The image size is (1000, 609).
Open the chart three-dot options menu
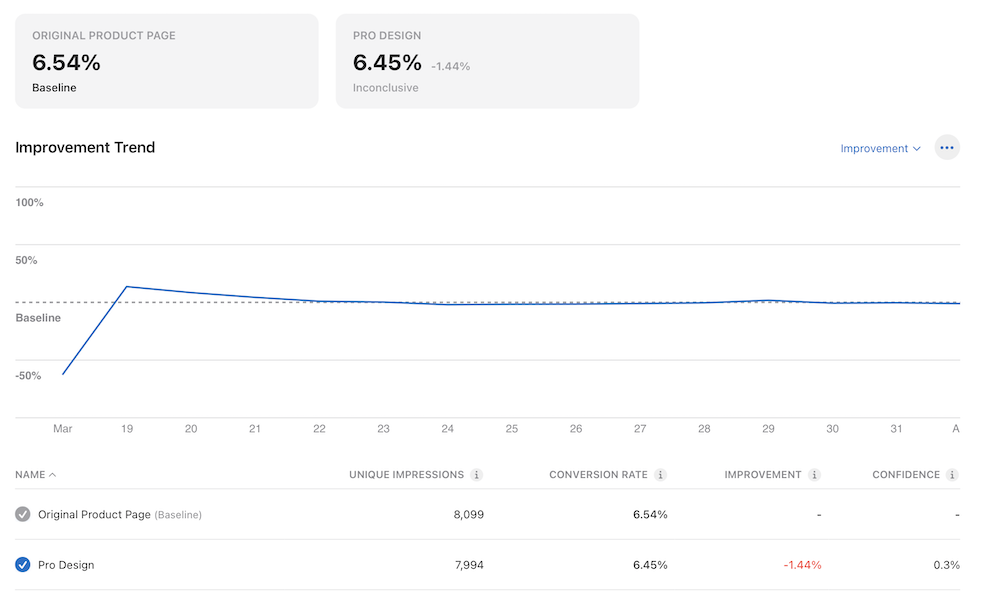pyautogui.click(x=947, y=147)
